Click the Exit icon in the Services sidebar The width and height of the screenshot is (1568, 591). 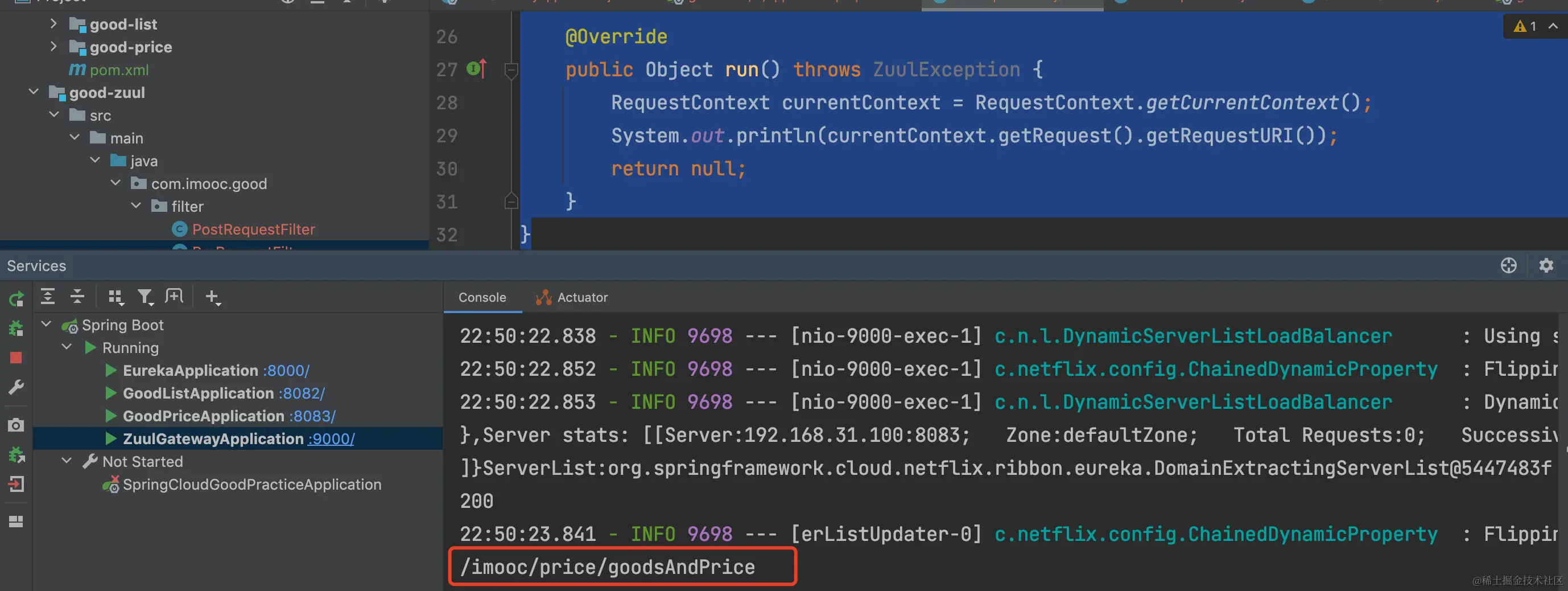tap(16, 485)
